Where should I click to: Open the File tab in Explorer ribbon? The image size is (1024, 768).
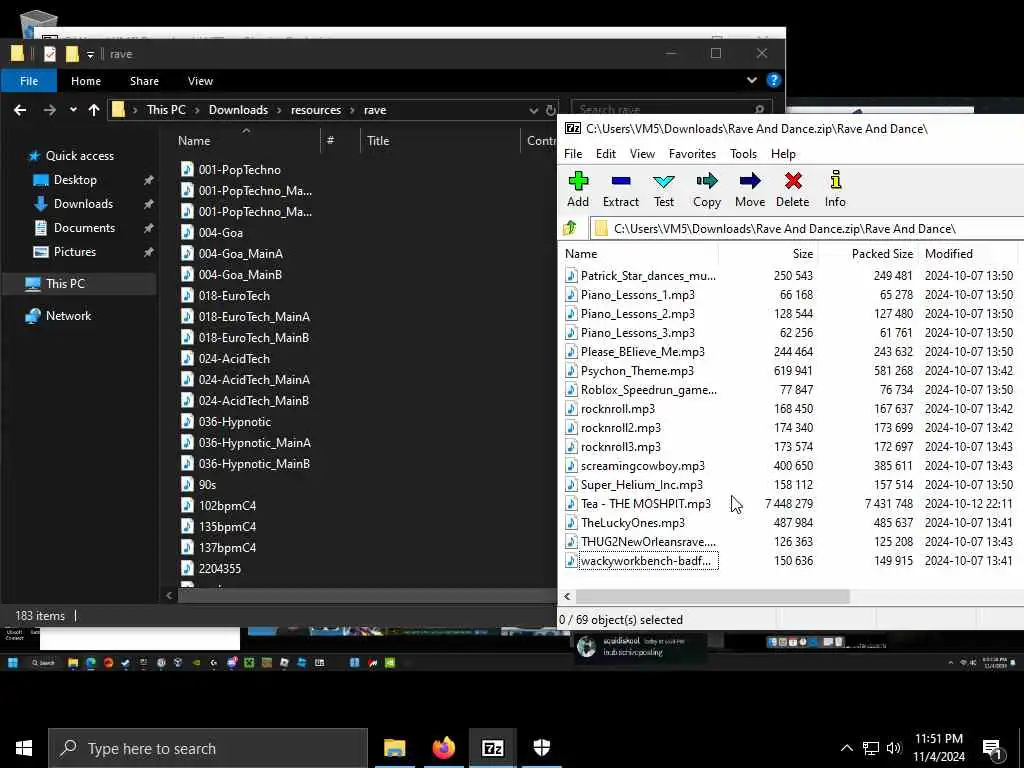(29, 81)
